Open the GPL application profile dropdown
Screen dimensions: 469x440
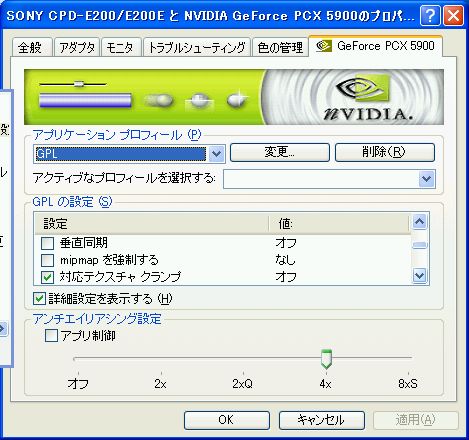point(217,154)
